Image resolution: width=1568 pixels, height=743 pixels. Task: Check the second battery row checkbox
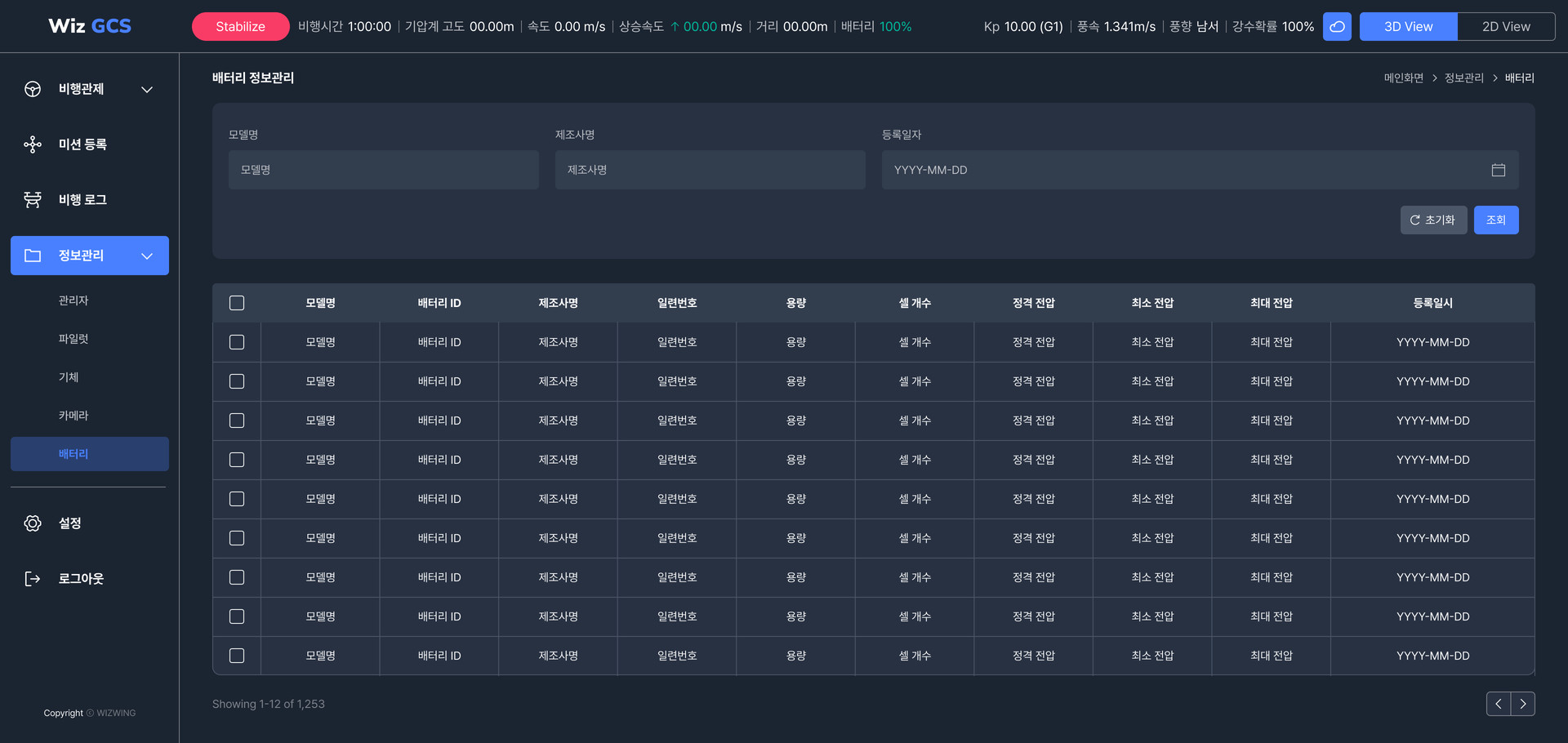tap(237, 381)
